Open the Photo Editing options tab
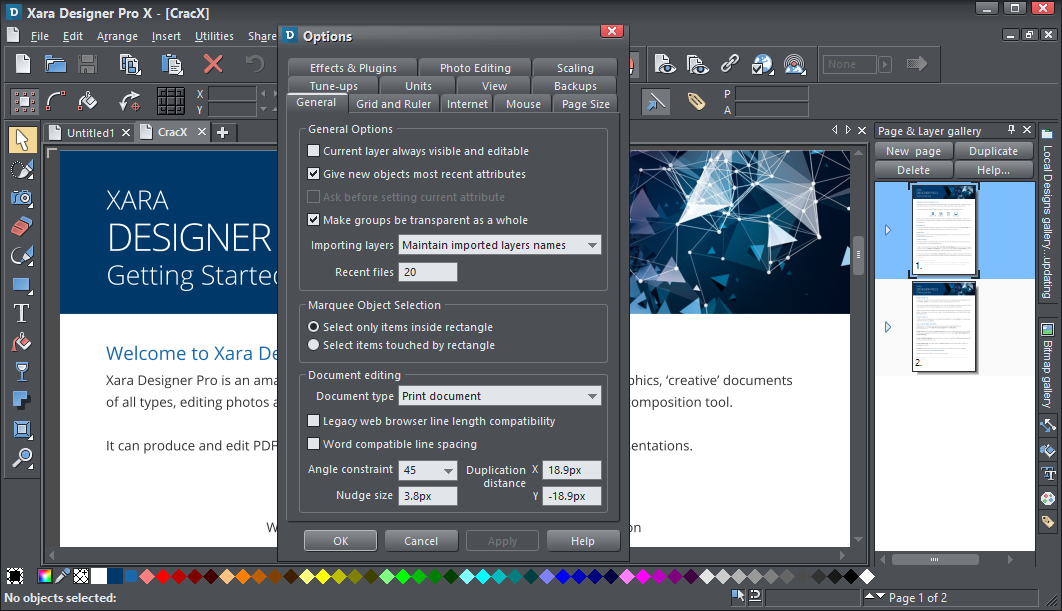The width and height of the screenshot is (1062, 611). [x=475, y=68]
